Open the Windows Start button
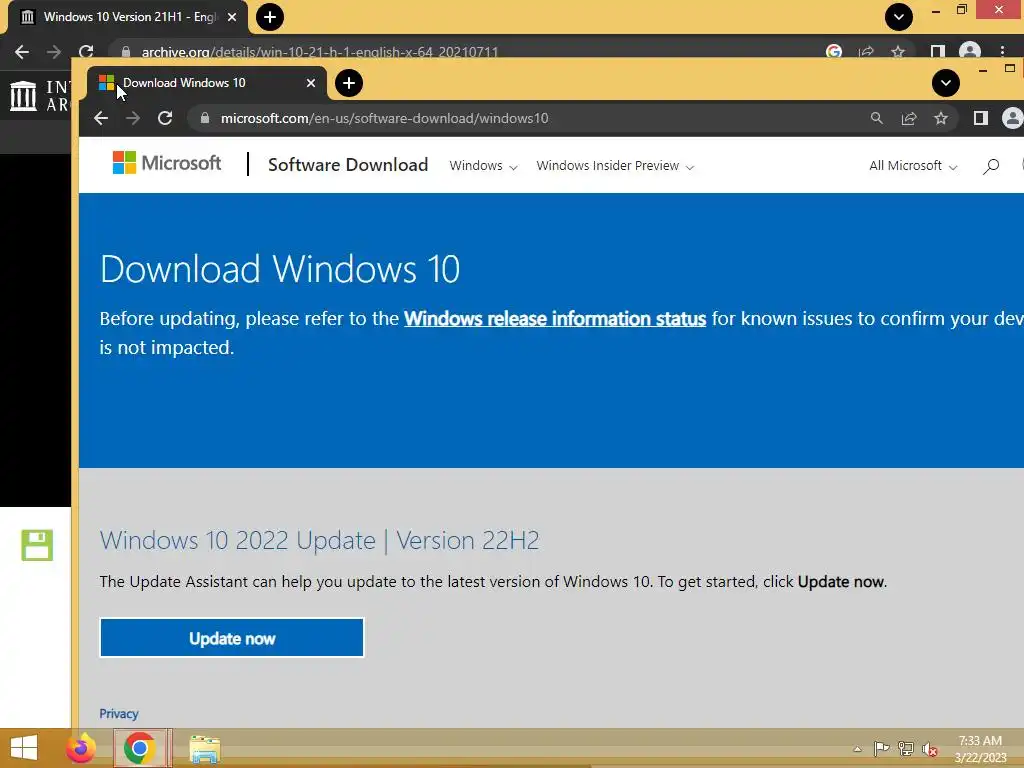The image size is (1024, 768). click(x=24, y=748)
